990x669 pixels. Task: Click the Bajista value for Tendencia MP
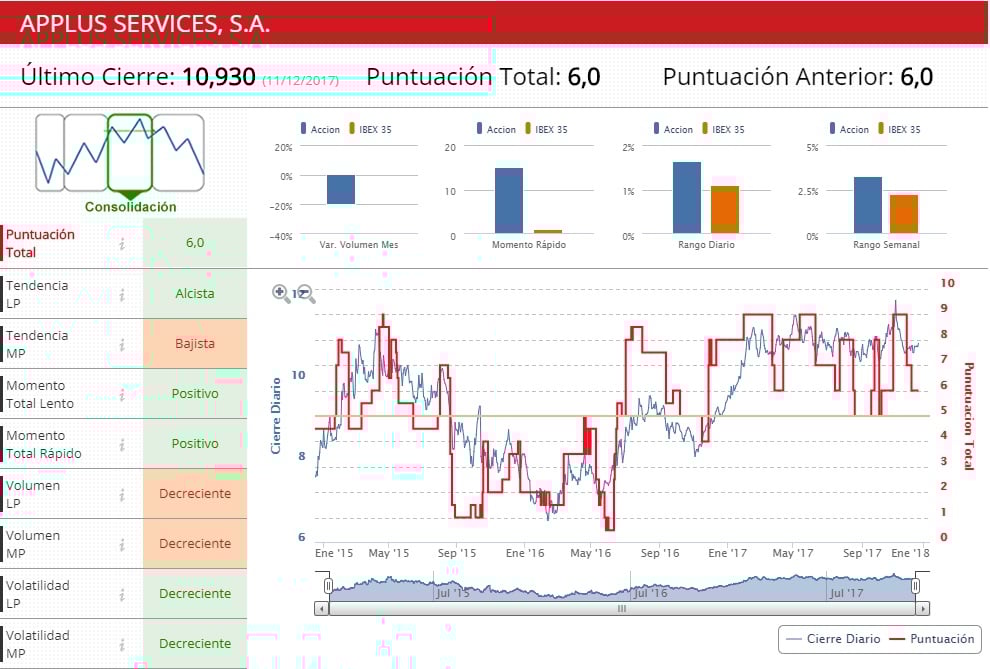pos(195,343)
